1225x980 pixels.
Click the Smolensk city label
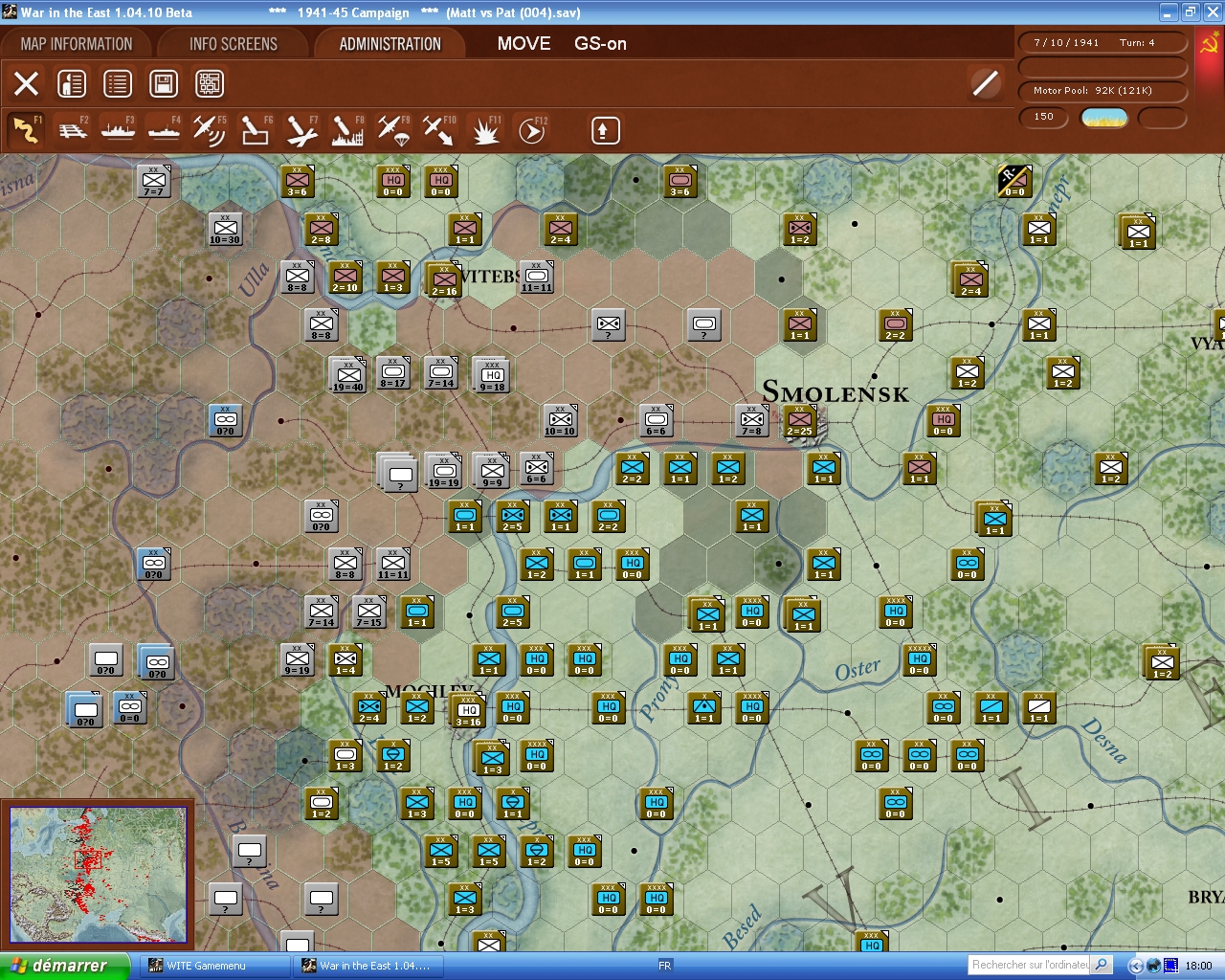tap(835, 392)
